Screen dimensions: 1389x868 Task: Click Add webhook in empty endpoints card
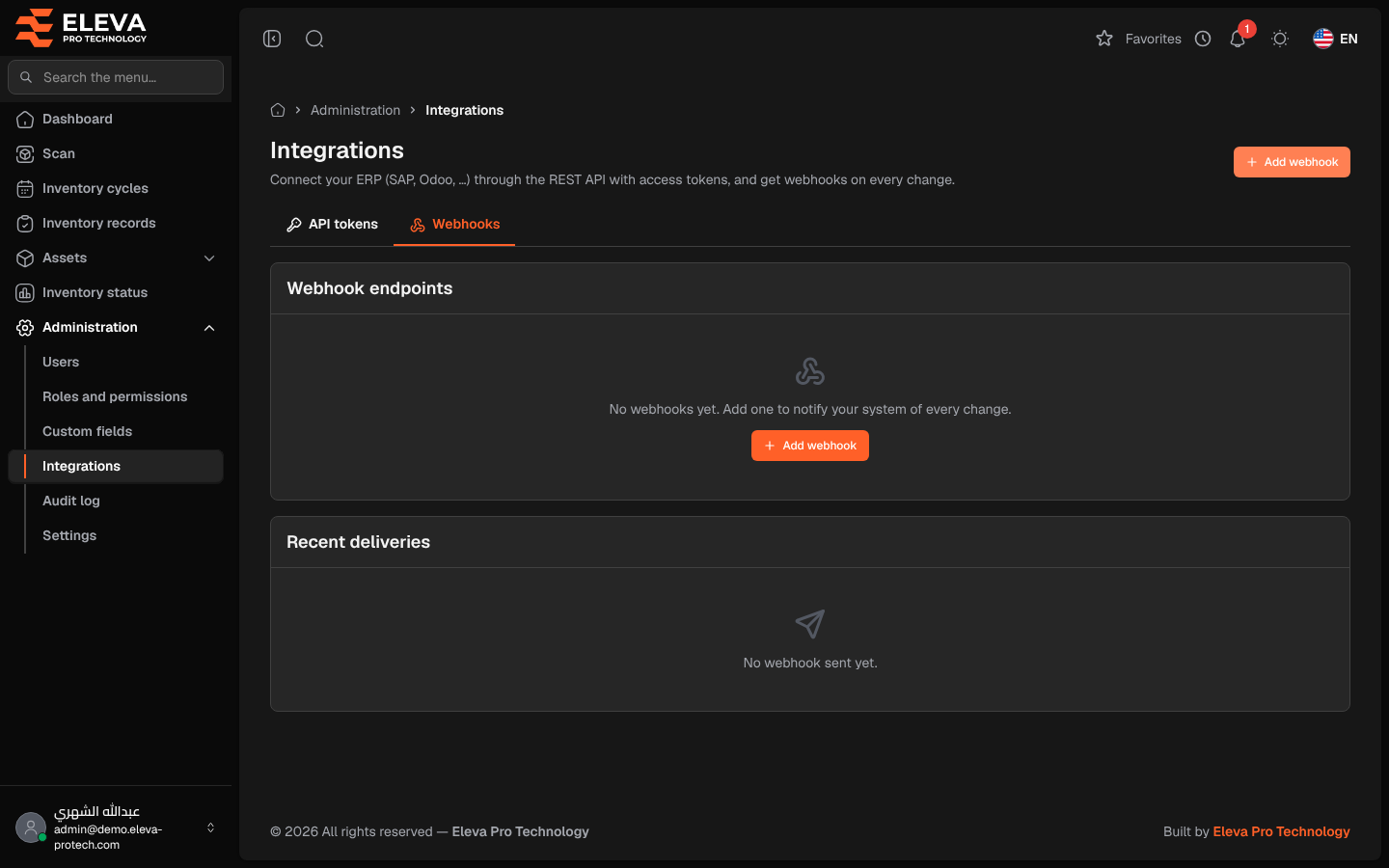tap(810, 446)
